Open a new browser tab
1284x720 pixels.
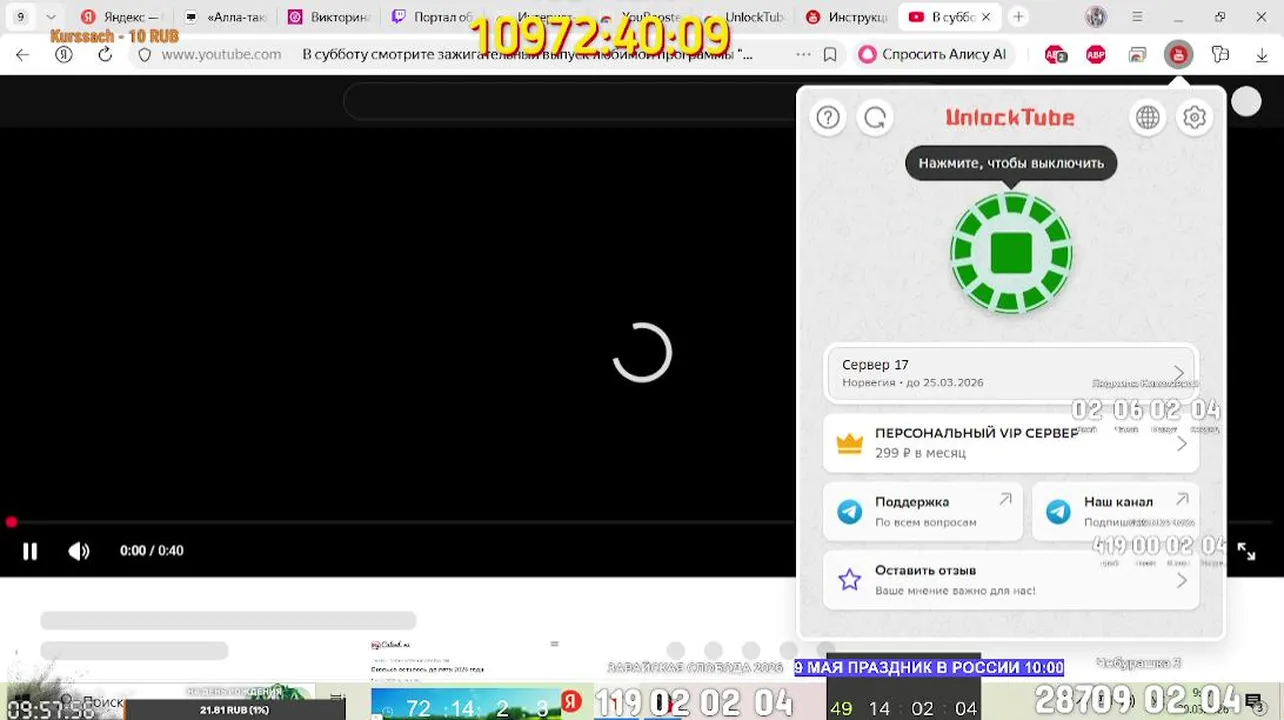coord(1018,17)
